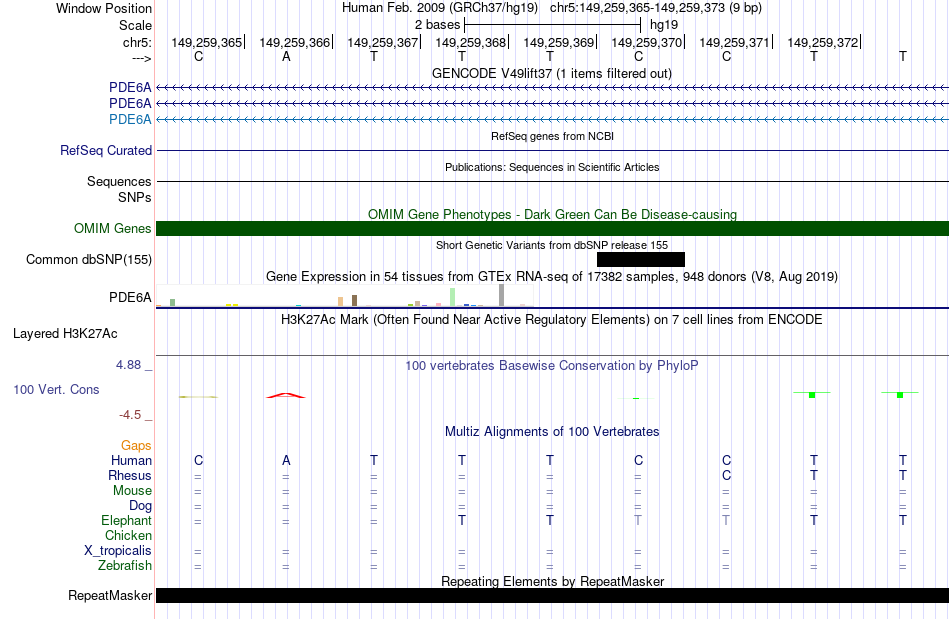The width and height of the screenshot is (950, 619).
Task: Click 'RefSeq genes from NCBI' title
Action: point(552,136)
